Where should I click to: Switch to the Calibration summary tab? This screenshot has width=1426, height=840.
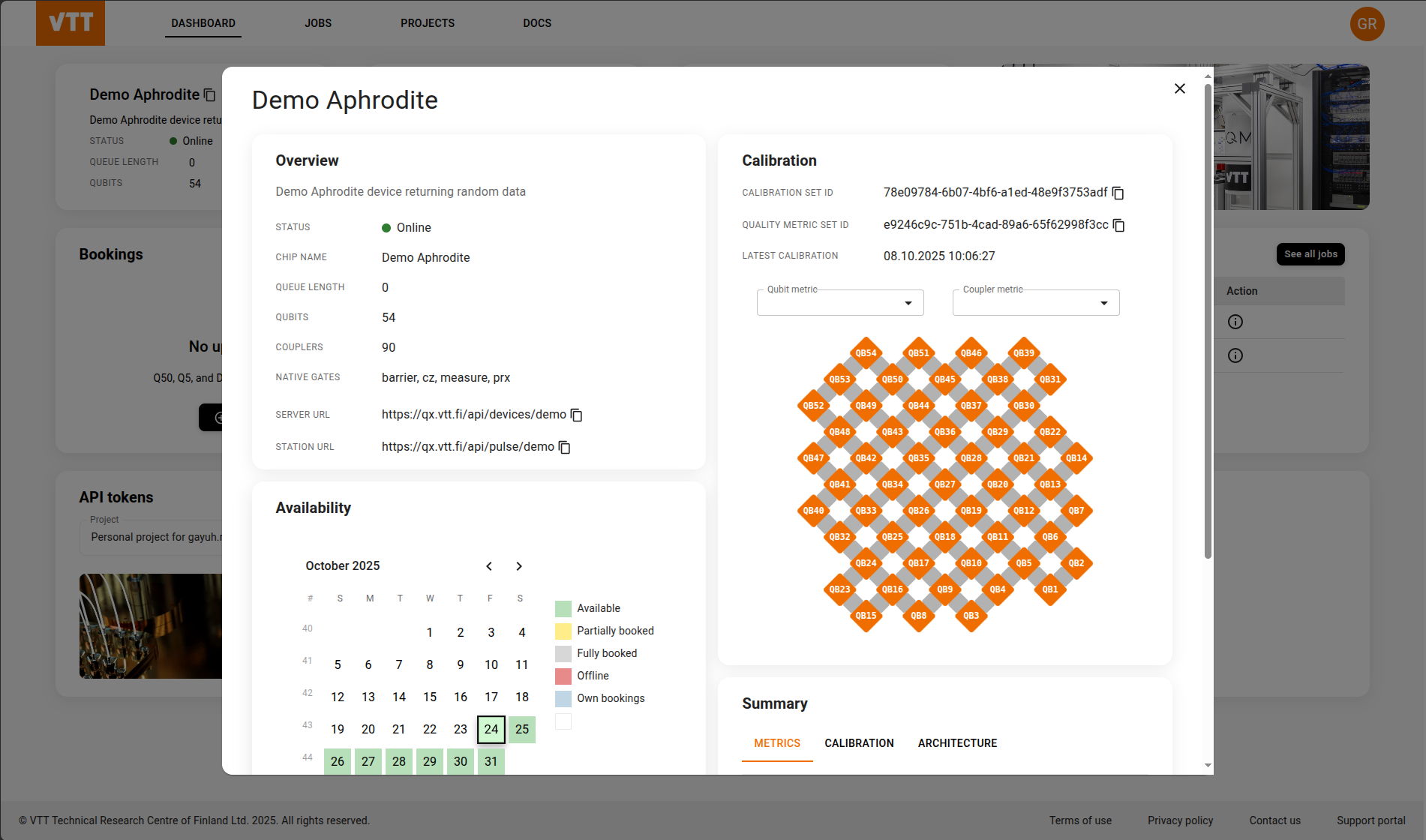[859, 743]
